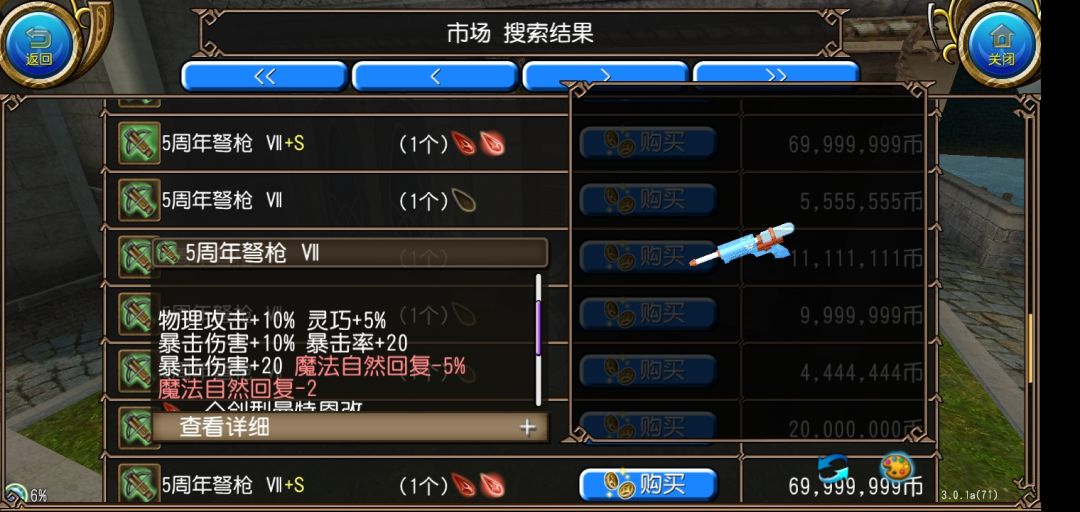1080x512 pixels.
Task: Click the purple scrollbar in item stats popup
Action: pos(539,328)
